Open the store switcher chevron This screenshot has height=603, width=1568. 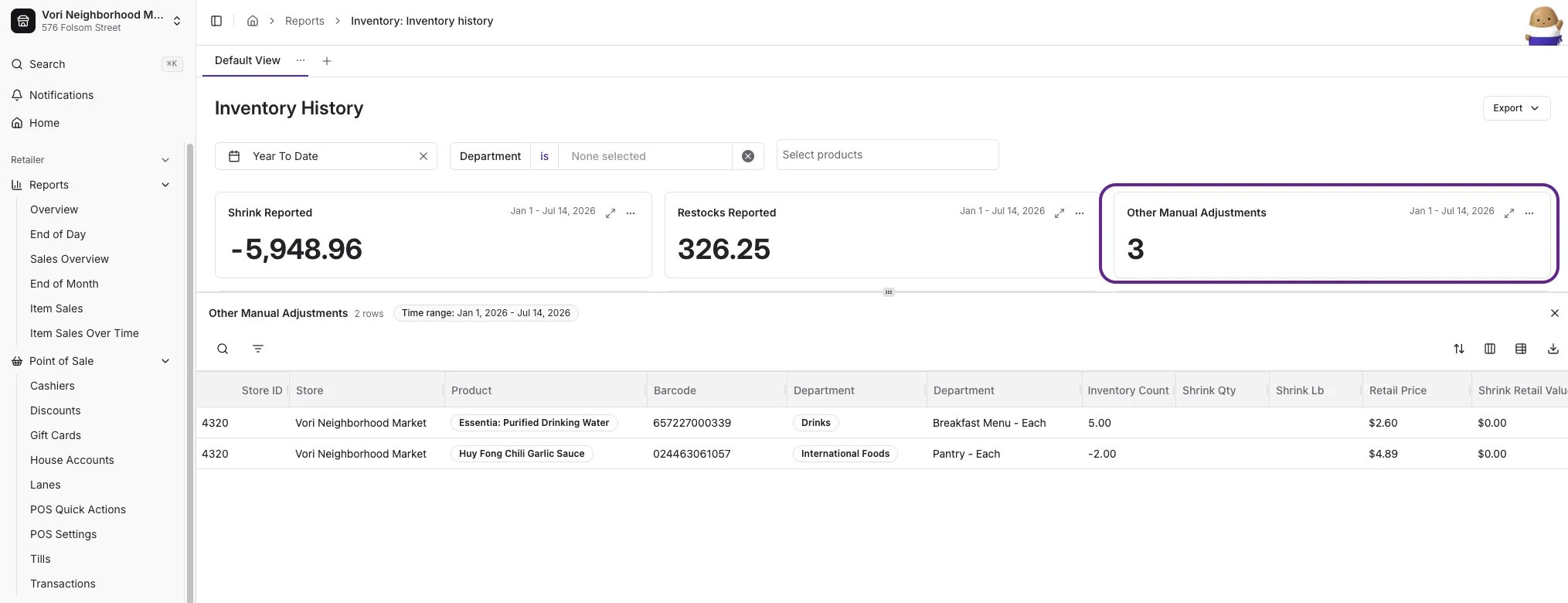click(x=177, y=21)
